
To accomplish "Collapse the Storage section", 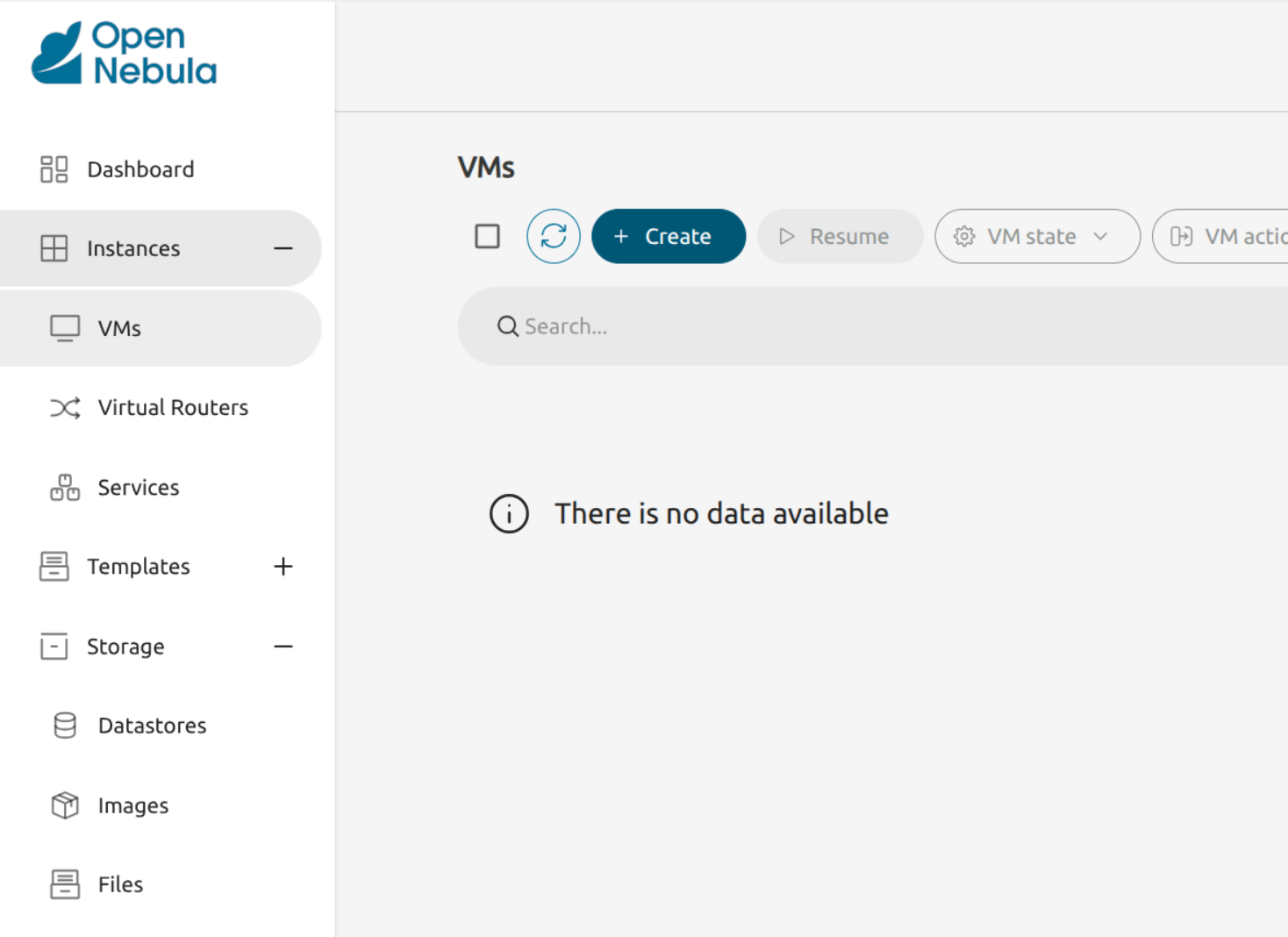I will pos(283,647).
